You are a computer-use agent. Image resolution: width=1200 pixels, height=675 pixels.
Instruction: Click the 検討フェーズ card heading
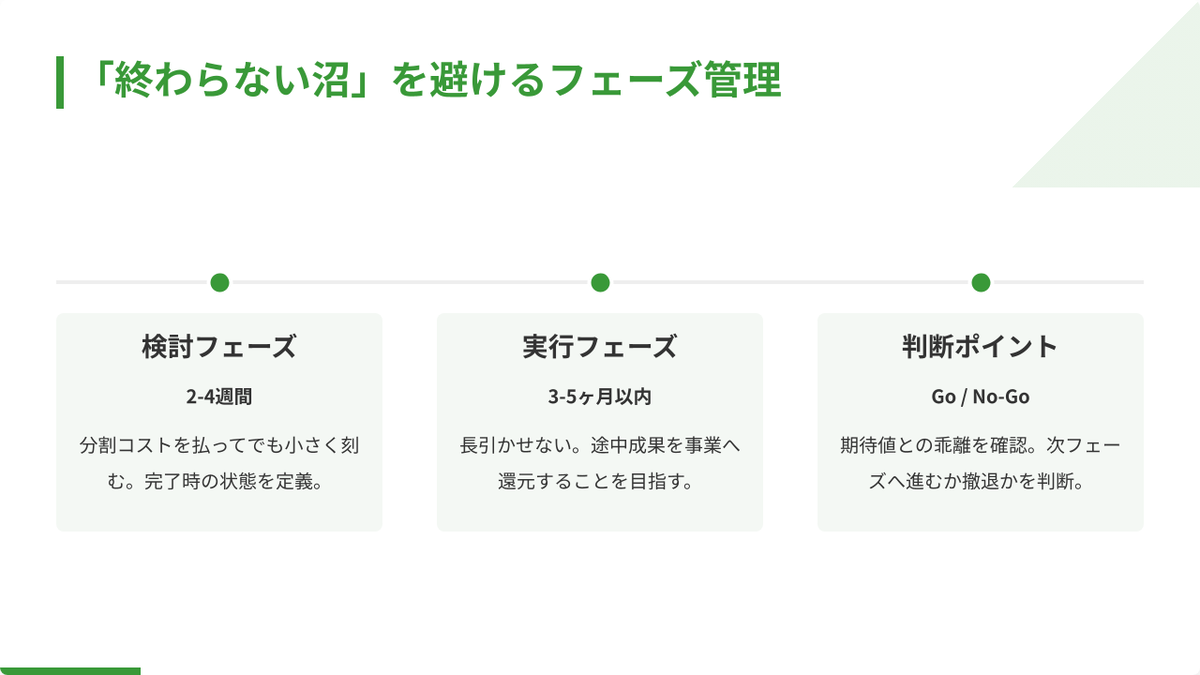click(x=220, y=347)
